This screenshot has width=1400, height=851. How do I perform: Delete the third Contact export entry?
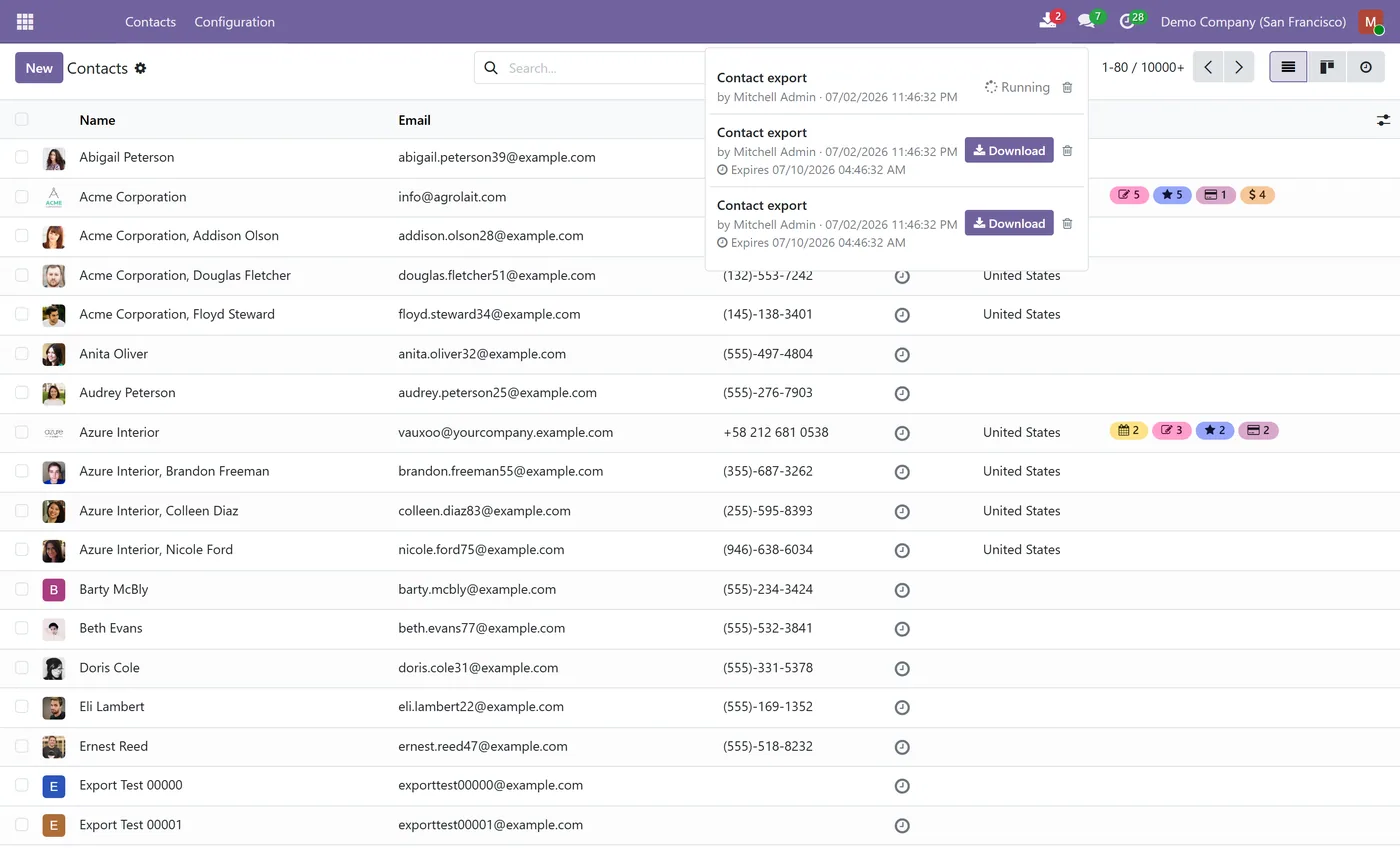click(1067, 224)
